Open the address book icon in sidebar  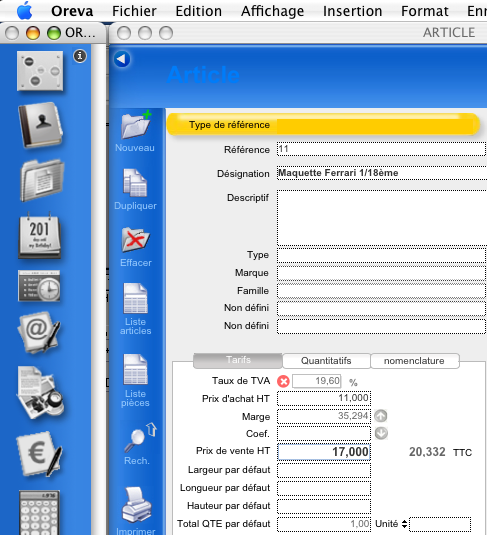pyautogui.click(x=41, y=125)
